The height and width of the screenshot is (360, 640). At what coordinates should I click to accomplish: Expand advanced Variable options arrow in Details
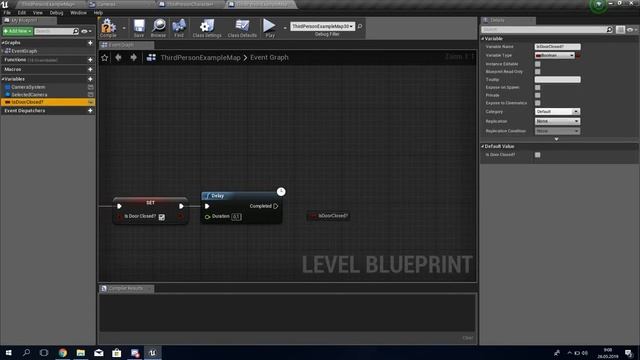coord(556,139)
